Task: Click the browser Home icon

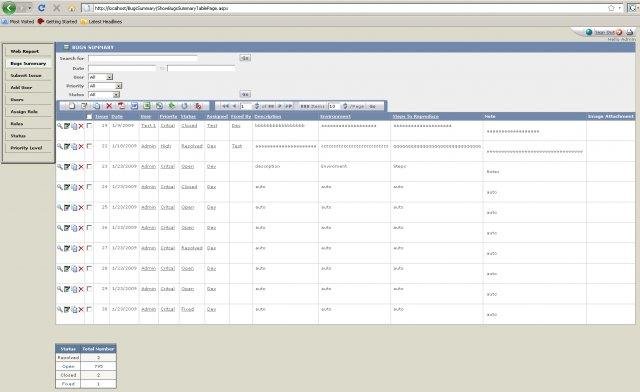Action: click(x=72, y=8)
